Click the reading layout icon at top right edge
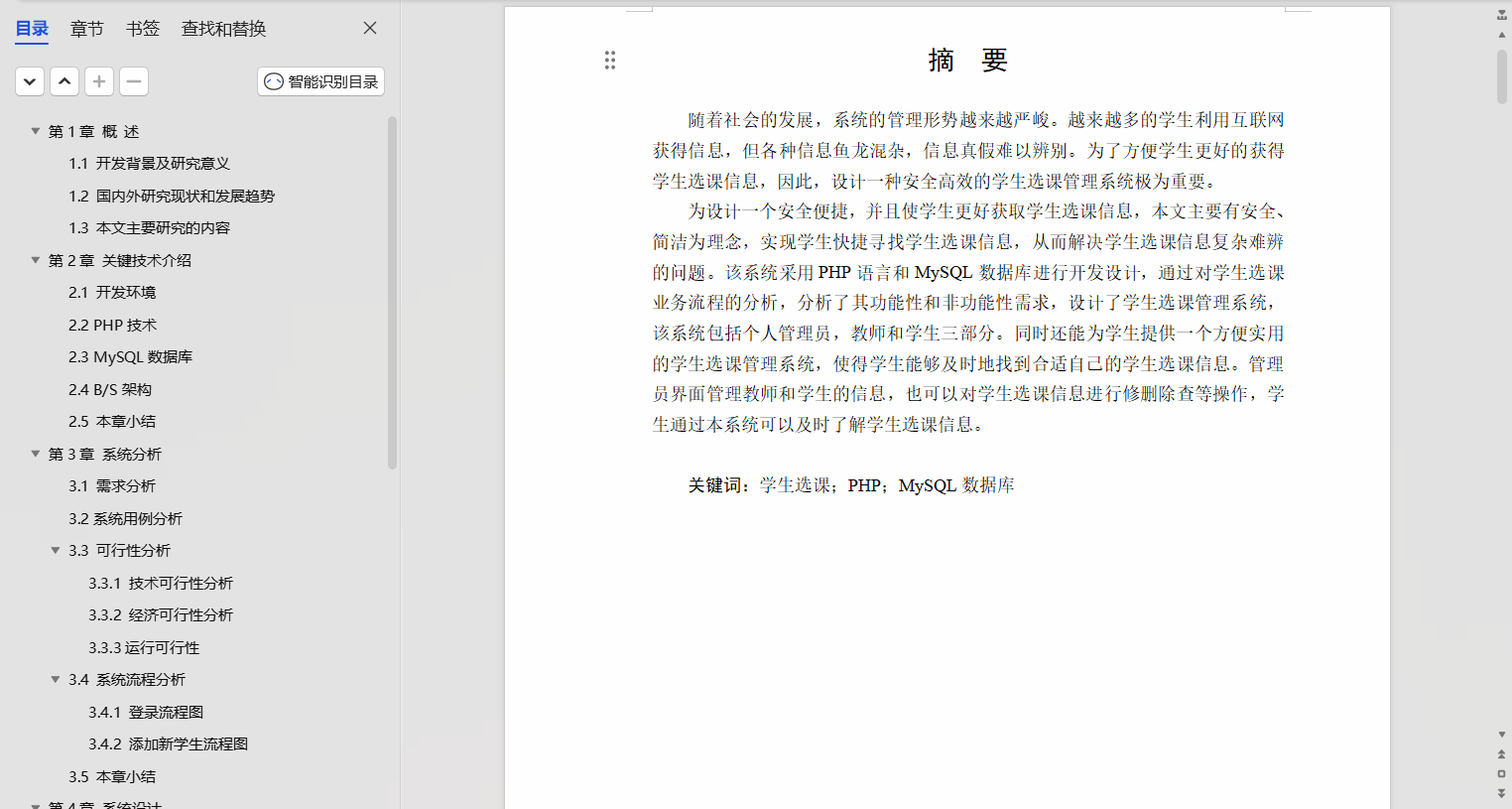1512x809 pixels. click(1501, 13)
